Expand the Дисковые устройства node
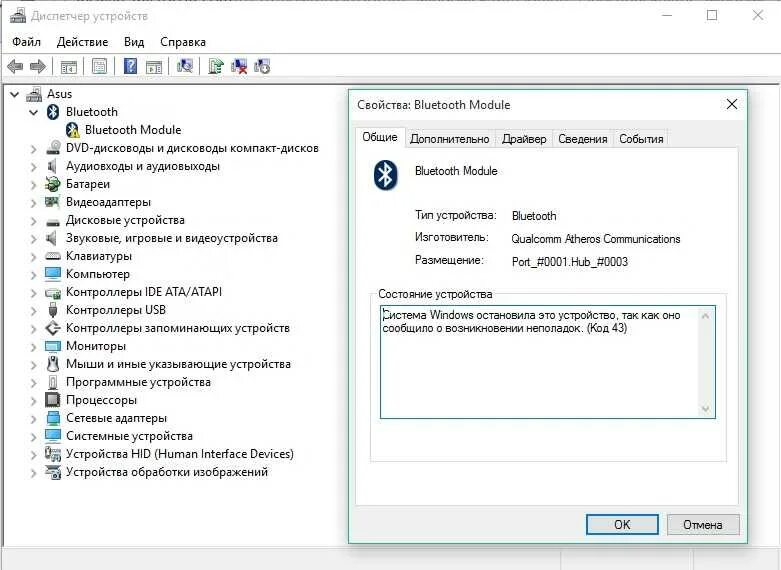Screen dimensions: 781x570 [33, 220]
